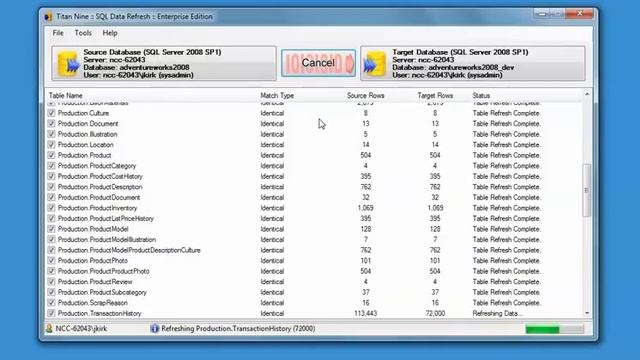Click the Target Database icon
The width and height of the screenshot is (640, 360).
(x=375, y=64)
